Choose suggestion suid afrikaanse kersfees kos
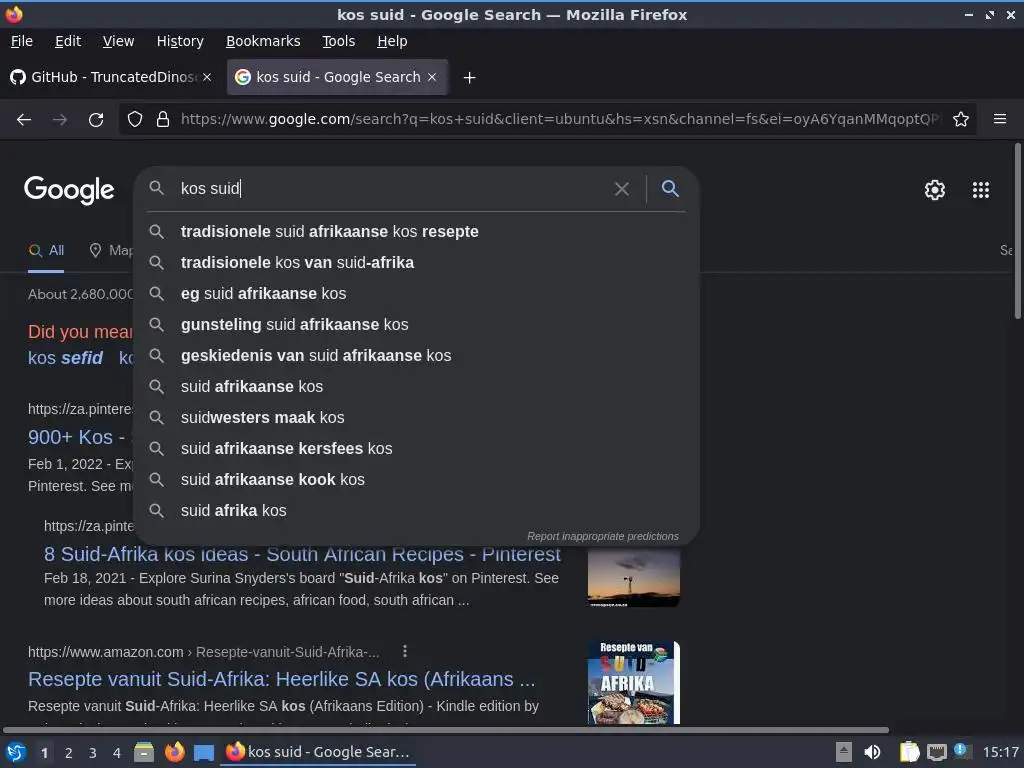1024x768 pixels. point(417,449)
